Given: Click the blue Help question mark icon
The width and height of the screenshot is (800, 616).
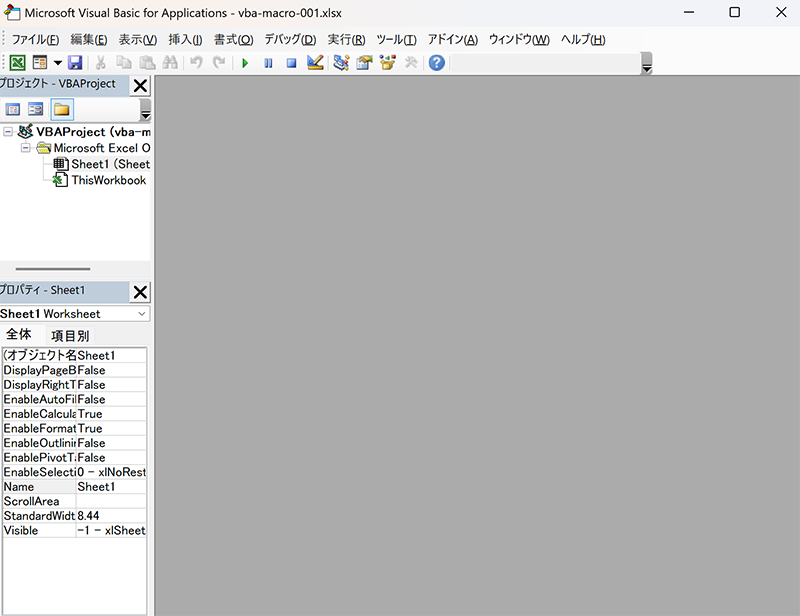Looking at the screenshot, I should tap(437, 63).
